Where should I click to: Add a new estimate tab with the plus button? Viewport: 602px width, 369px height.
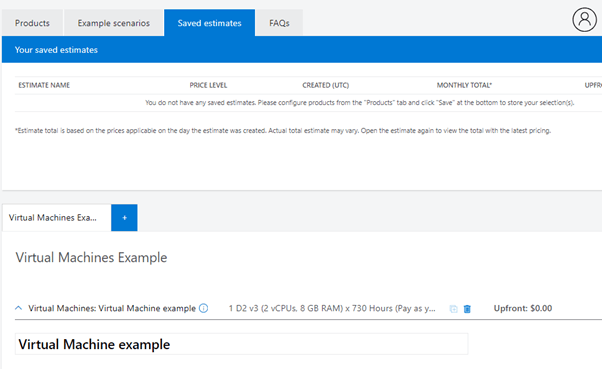coord(124,218)
